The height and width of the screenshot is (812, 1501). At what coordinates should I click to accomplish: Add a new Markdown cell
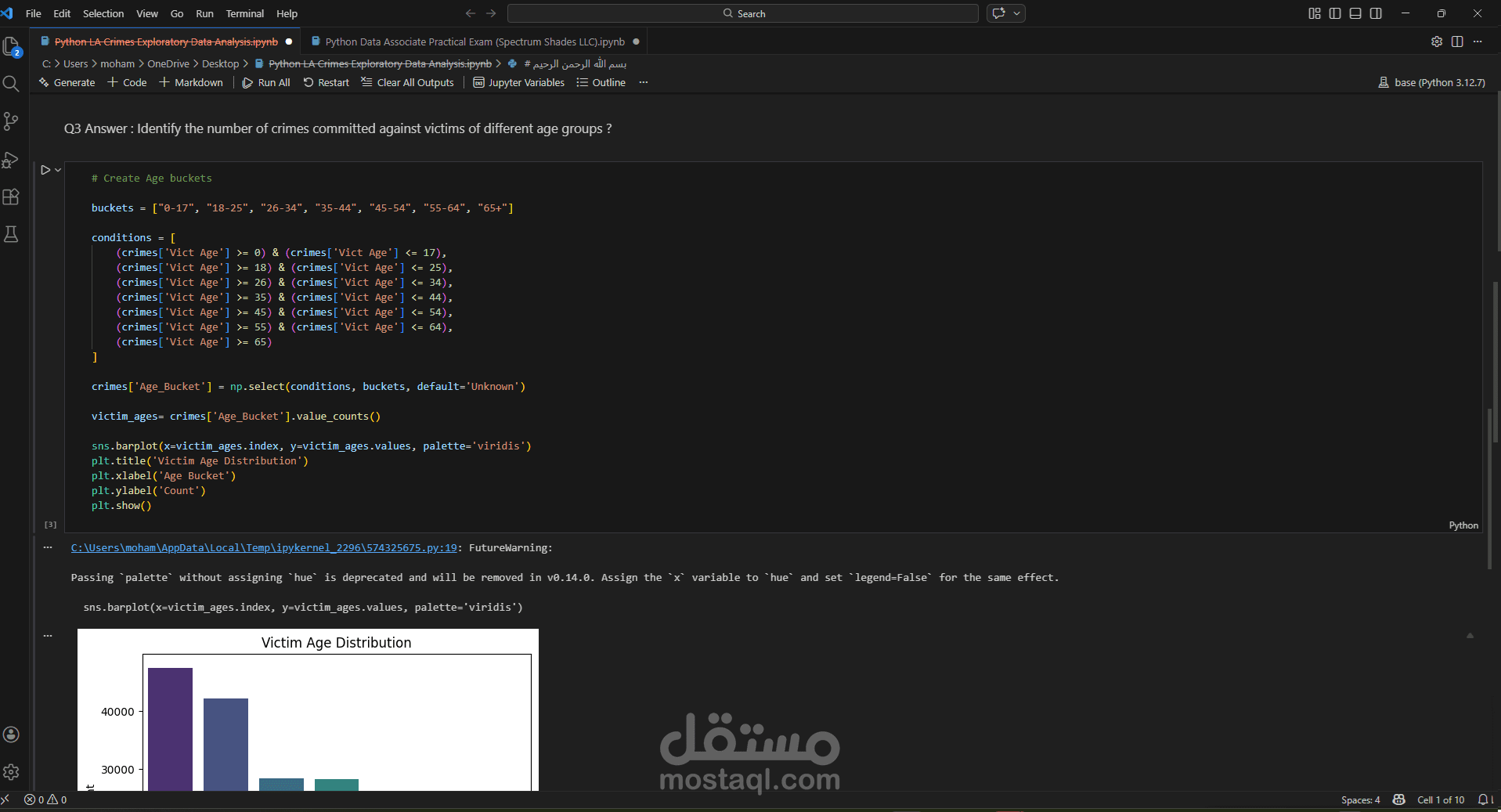point(191,82)
